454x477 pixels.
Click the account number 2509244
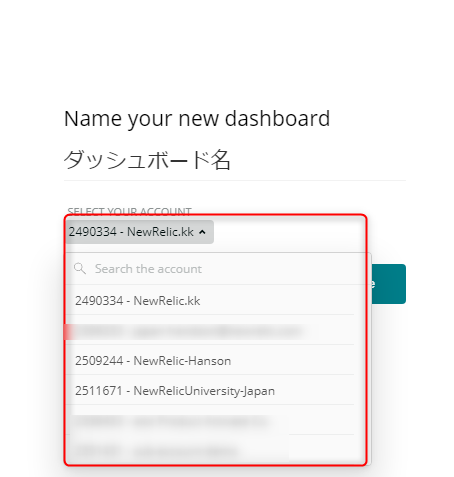(99, 361)
